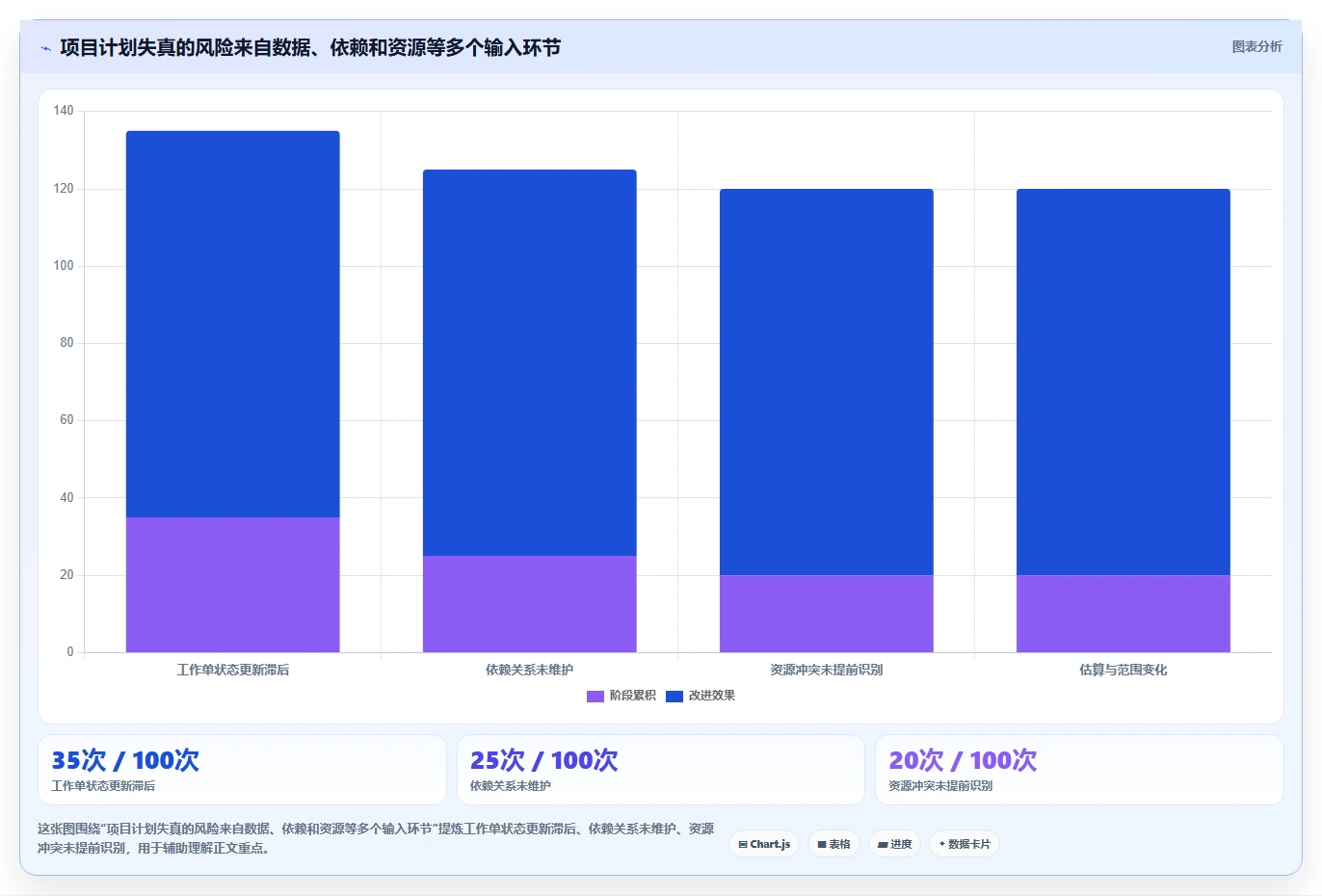The height and width of the screenshot is (896, 1322).
Task: Click the y-axis value 60
Action: click(x=66, y=420)
